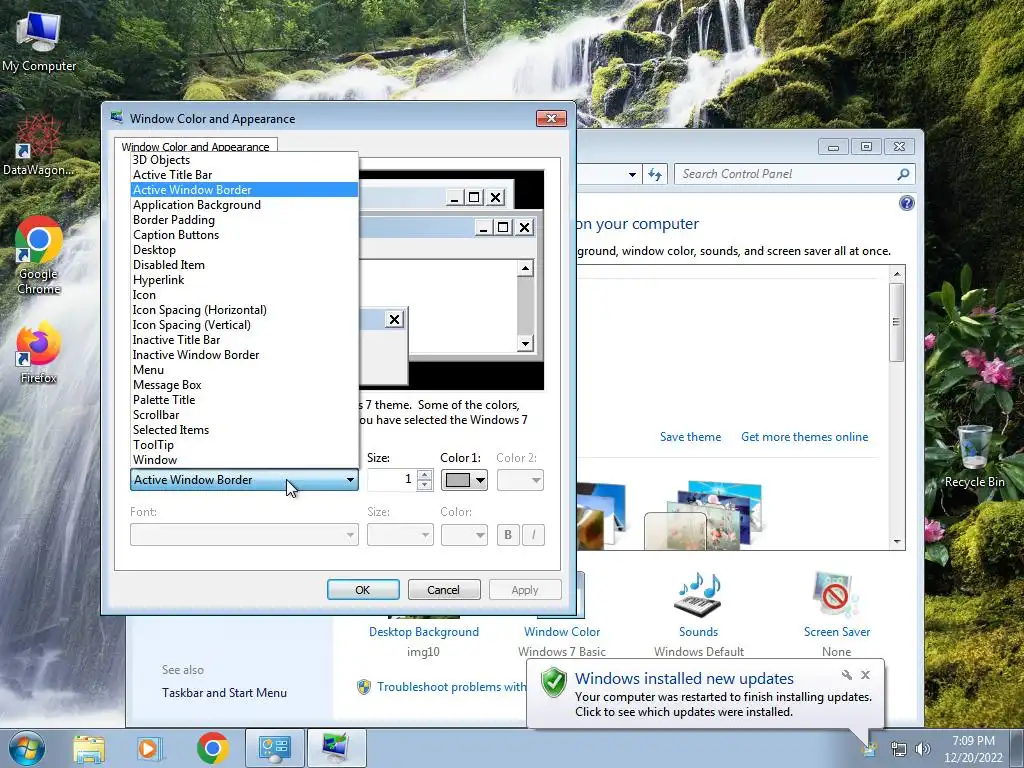Viewport: 1024px width, 768px height.
Task: Open Color 1 swatch dropdown
Action: [x=464, y=480]
